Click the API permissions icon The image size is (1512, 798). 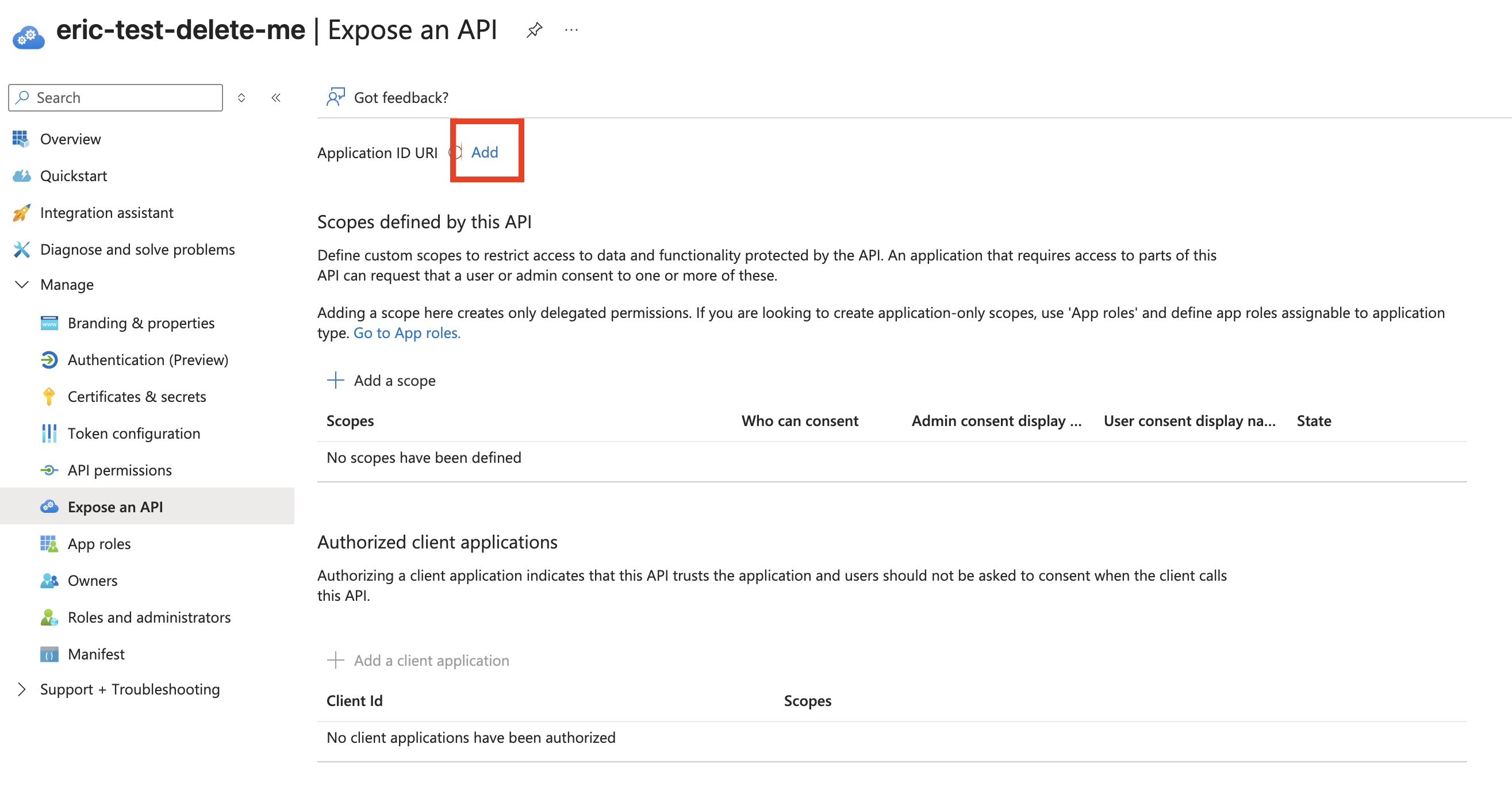[49, 469]
